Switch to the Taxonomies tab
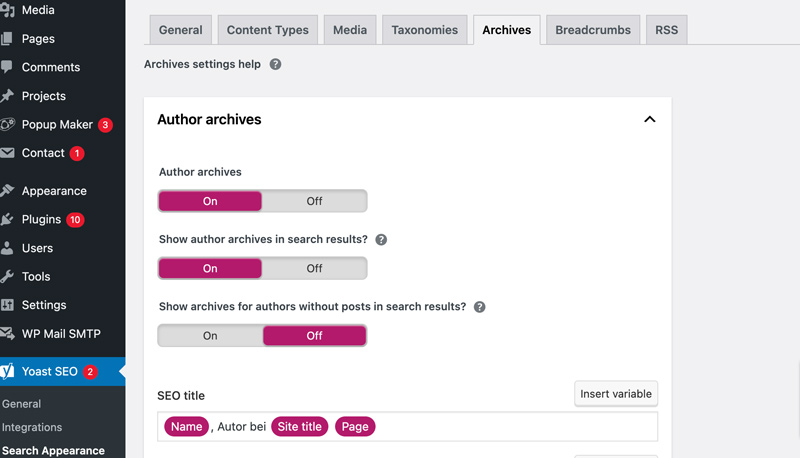Screen dimensions: 800x458 point(424,30)
